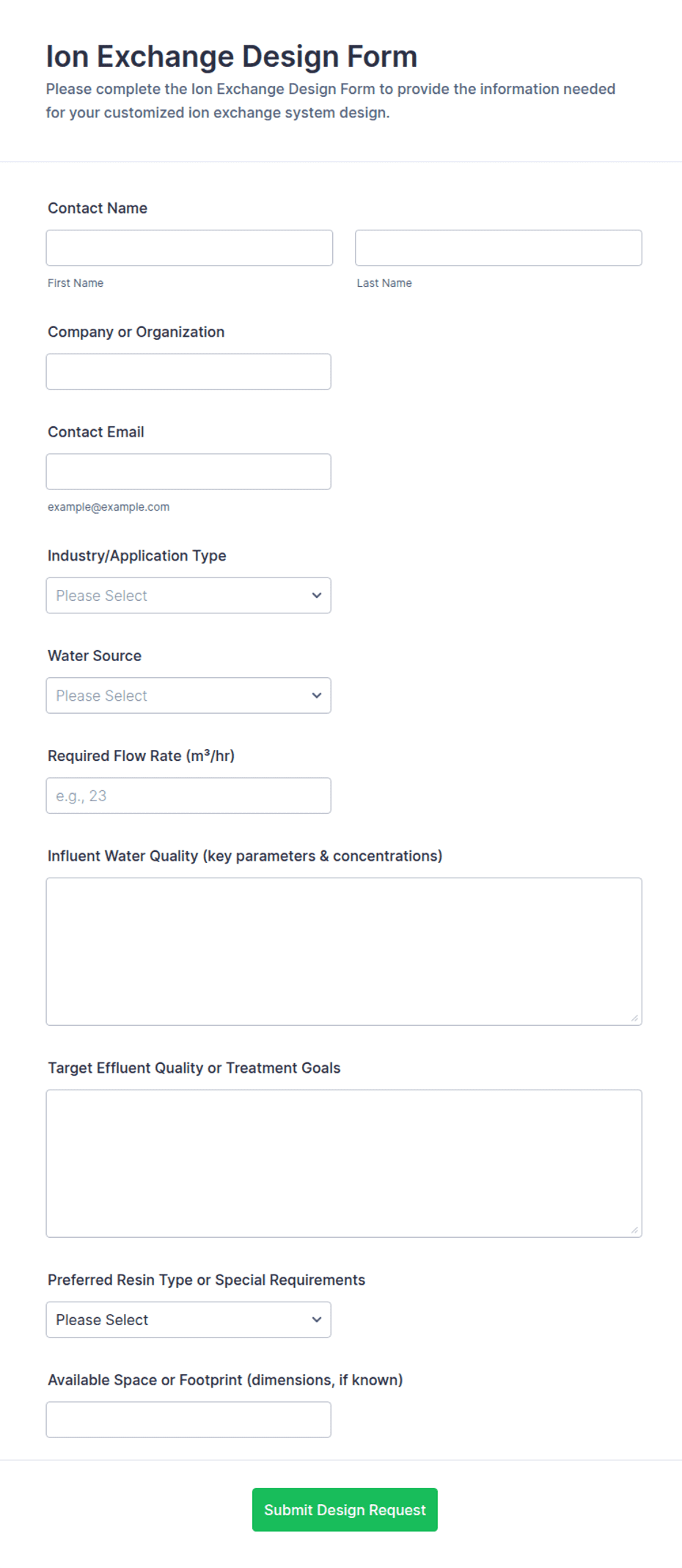682x1568 pixels.
Task: Click the Available Space or Footprint field
Action: pos(188,1420)
